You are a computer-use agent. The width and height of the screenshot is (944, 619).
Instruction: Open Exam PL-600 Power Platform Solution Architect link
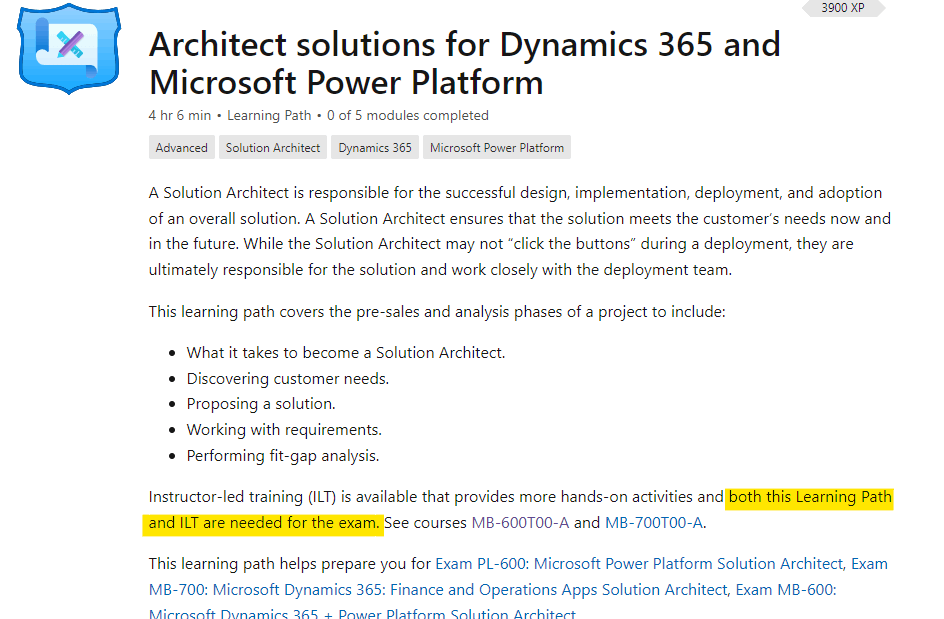click(x=639, y=564)
